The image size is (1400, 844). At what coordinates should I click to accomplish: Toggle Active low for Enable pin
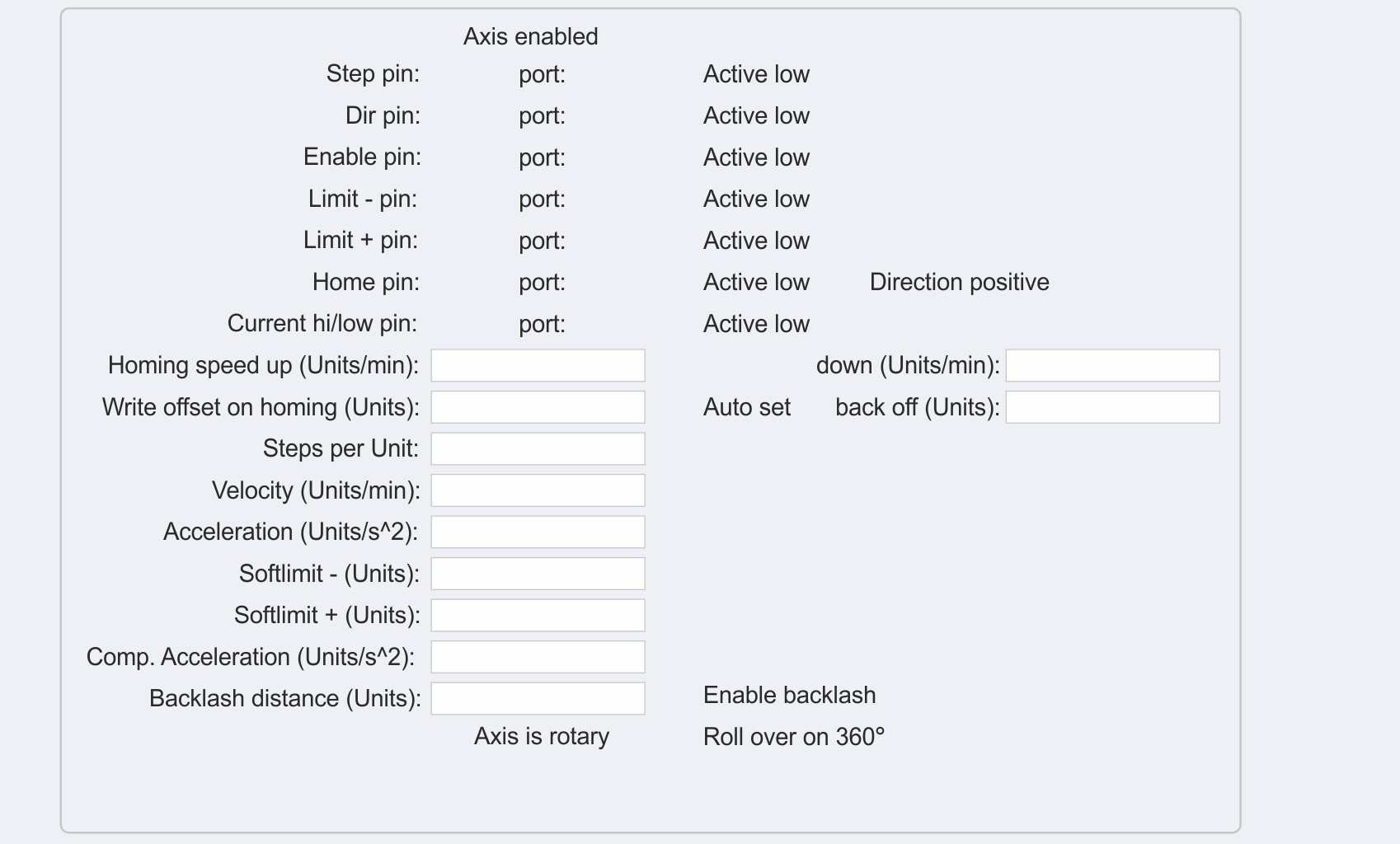[756, 157]
